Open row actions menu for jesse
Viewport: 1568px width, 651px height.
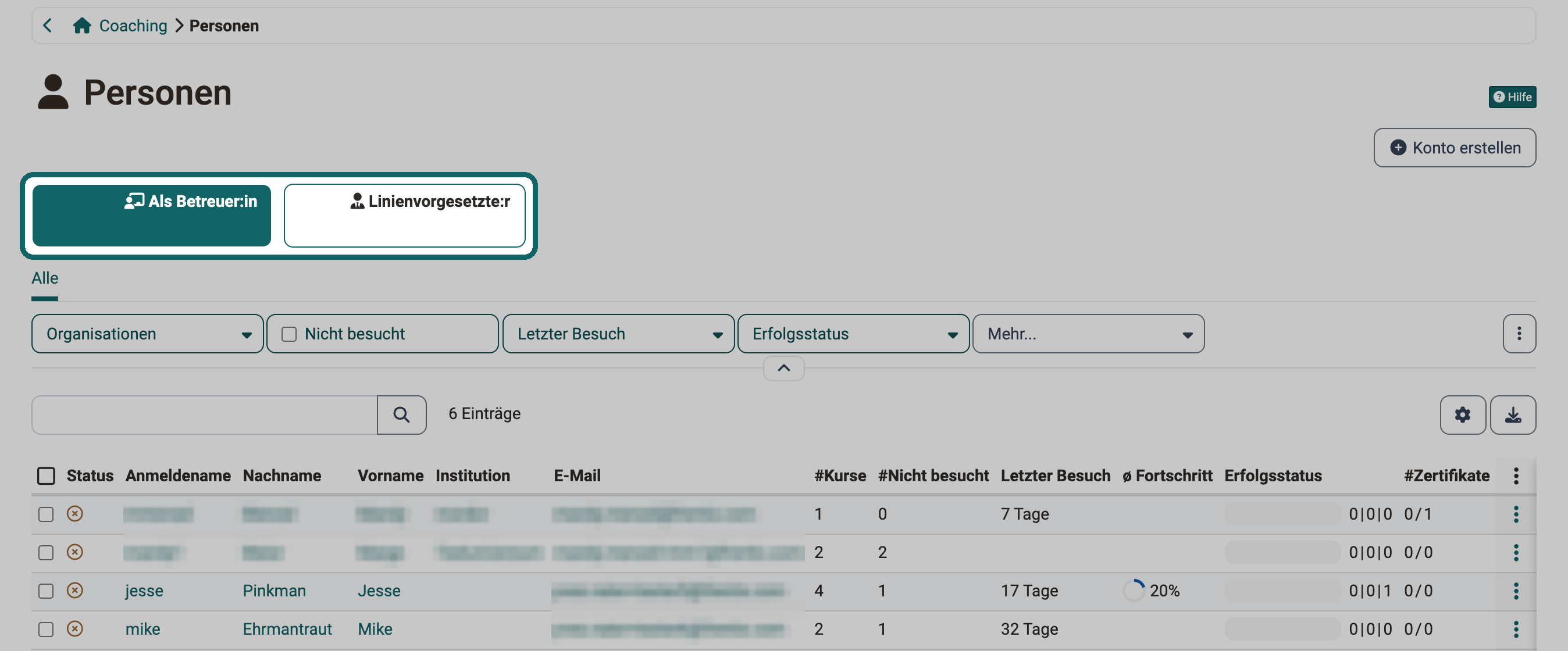tap(1516, 591)
